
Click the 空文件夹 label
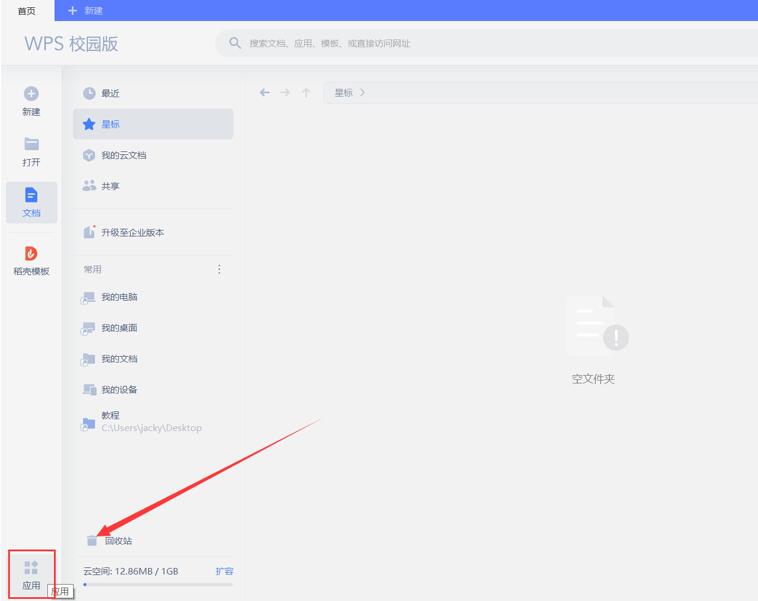pos(593,379)
